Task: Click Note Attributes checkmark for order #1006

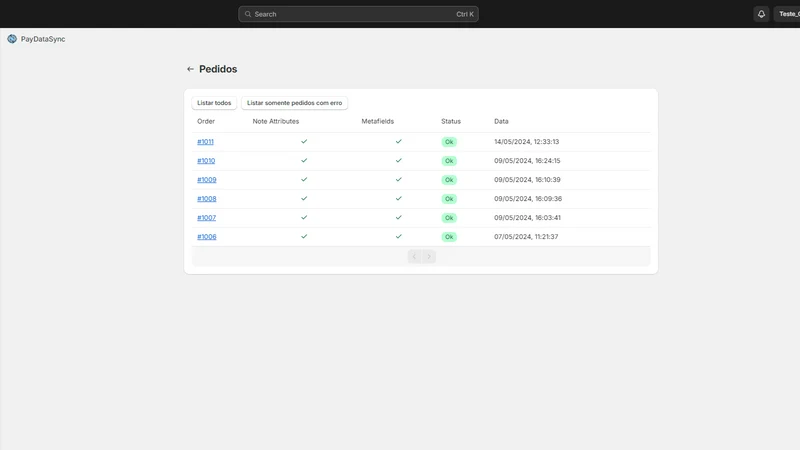Action: point(304,236)
